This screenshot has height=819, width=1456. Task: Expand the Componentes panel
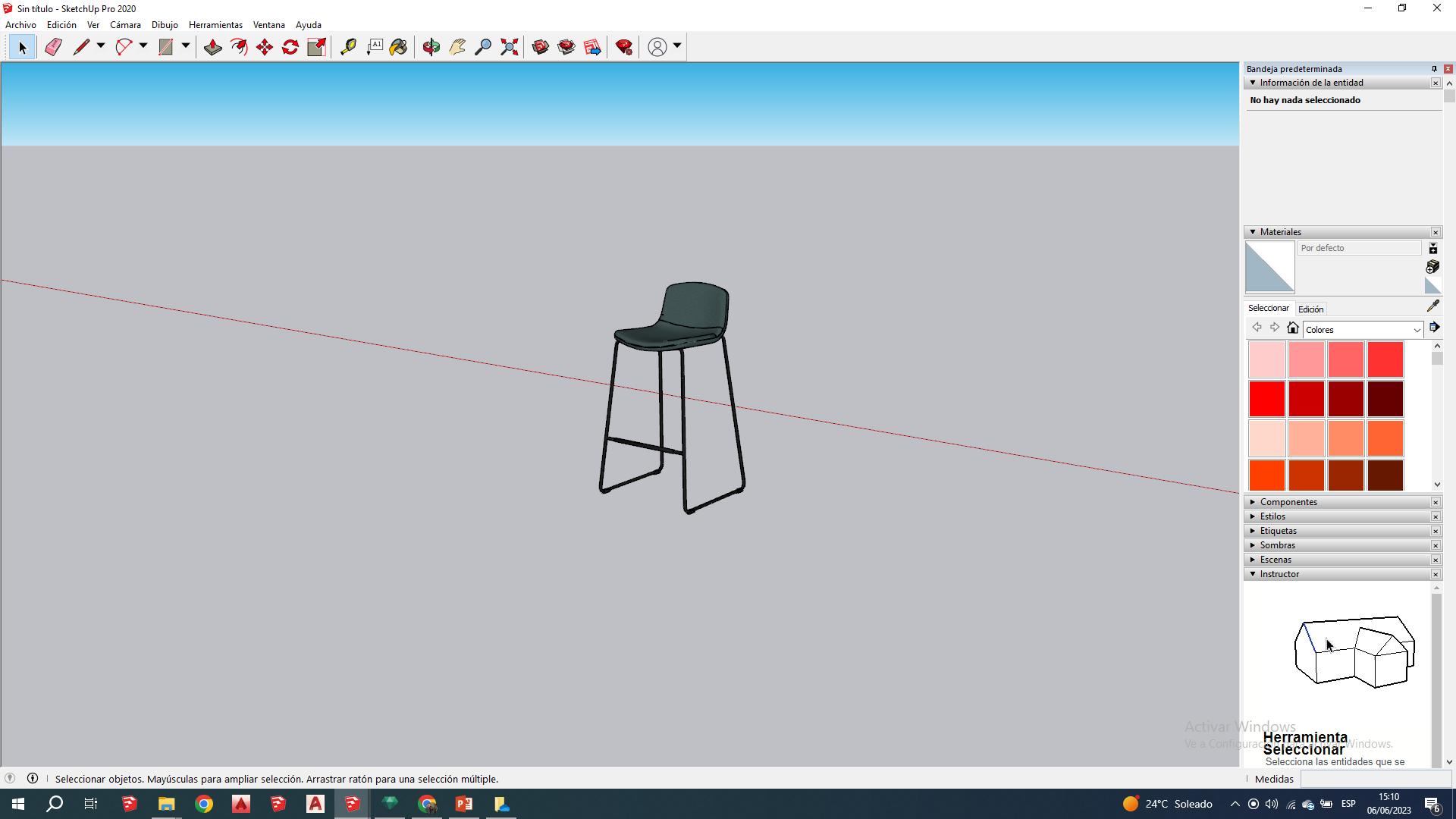(1288, 502)
